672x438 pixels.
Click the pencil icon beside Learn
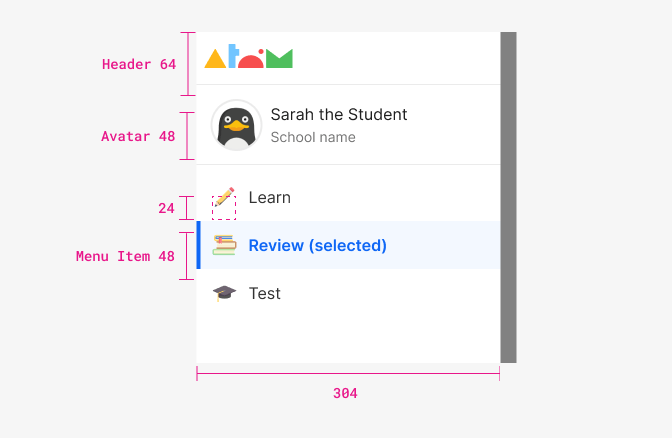click(x=225, y=197)
